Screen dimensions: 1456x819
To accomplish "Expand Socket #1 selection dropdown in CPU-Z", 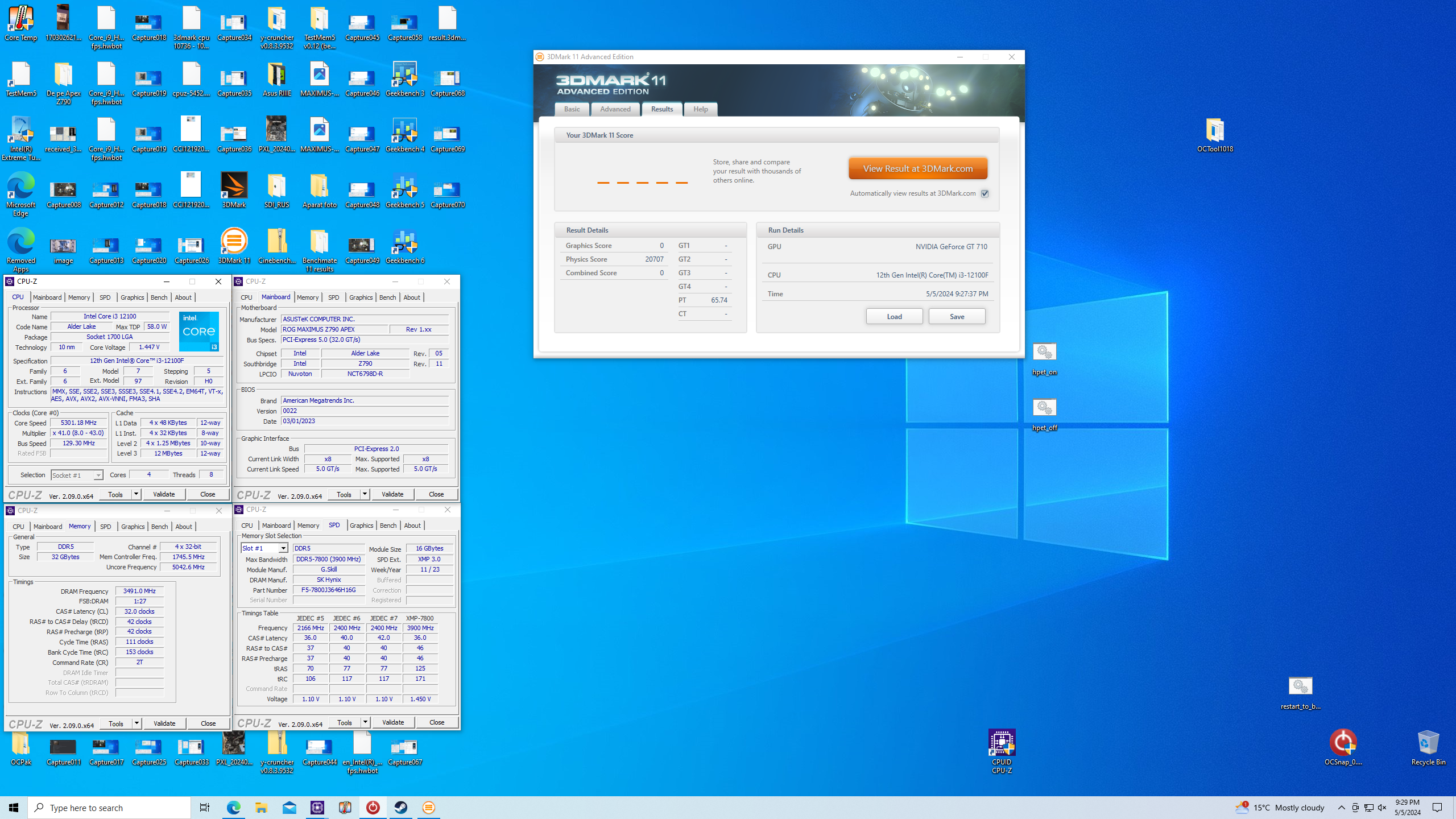I will (x=98, y=475).
